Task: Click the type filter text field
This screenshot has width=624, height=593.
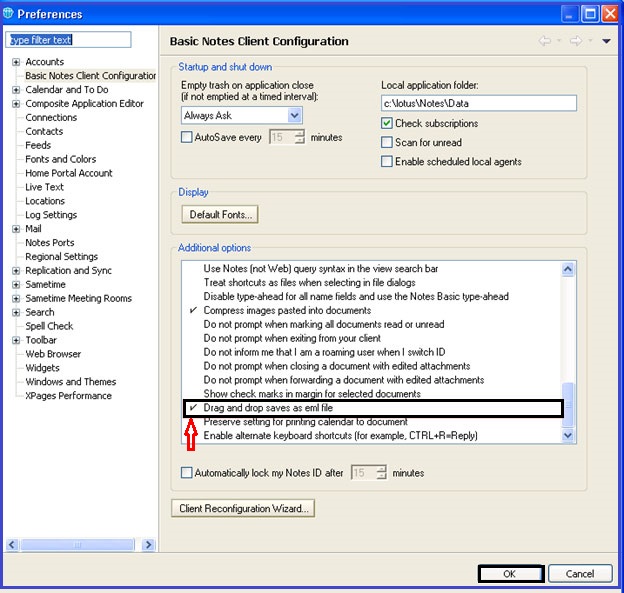Action: point(68,40)
